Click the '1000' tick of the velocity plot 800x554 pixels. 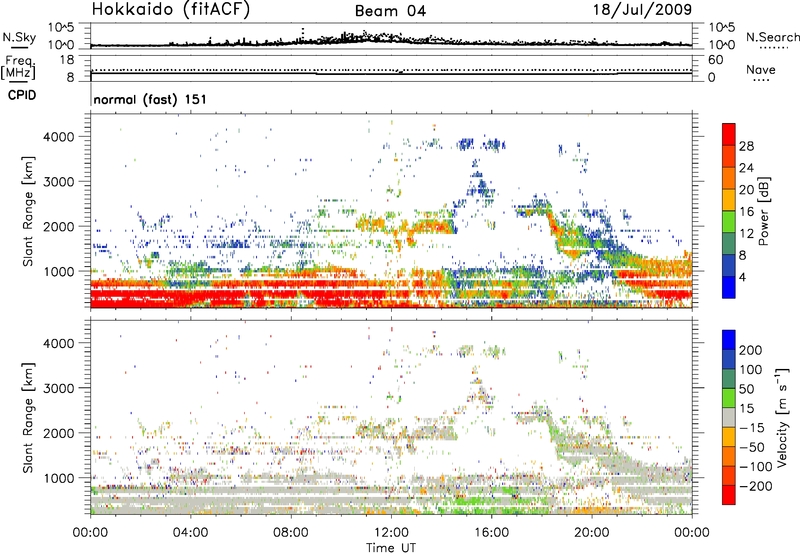point(59,478)
